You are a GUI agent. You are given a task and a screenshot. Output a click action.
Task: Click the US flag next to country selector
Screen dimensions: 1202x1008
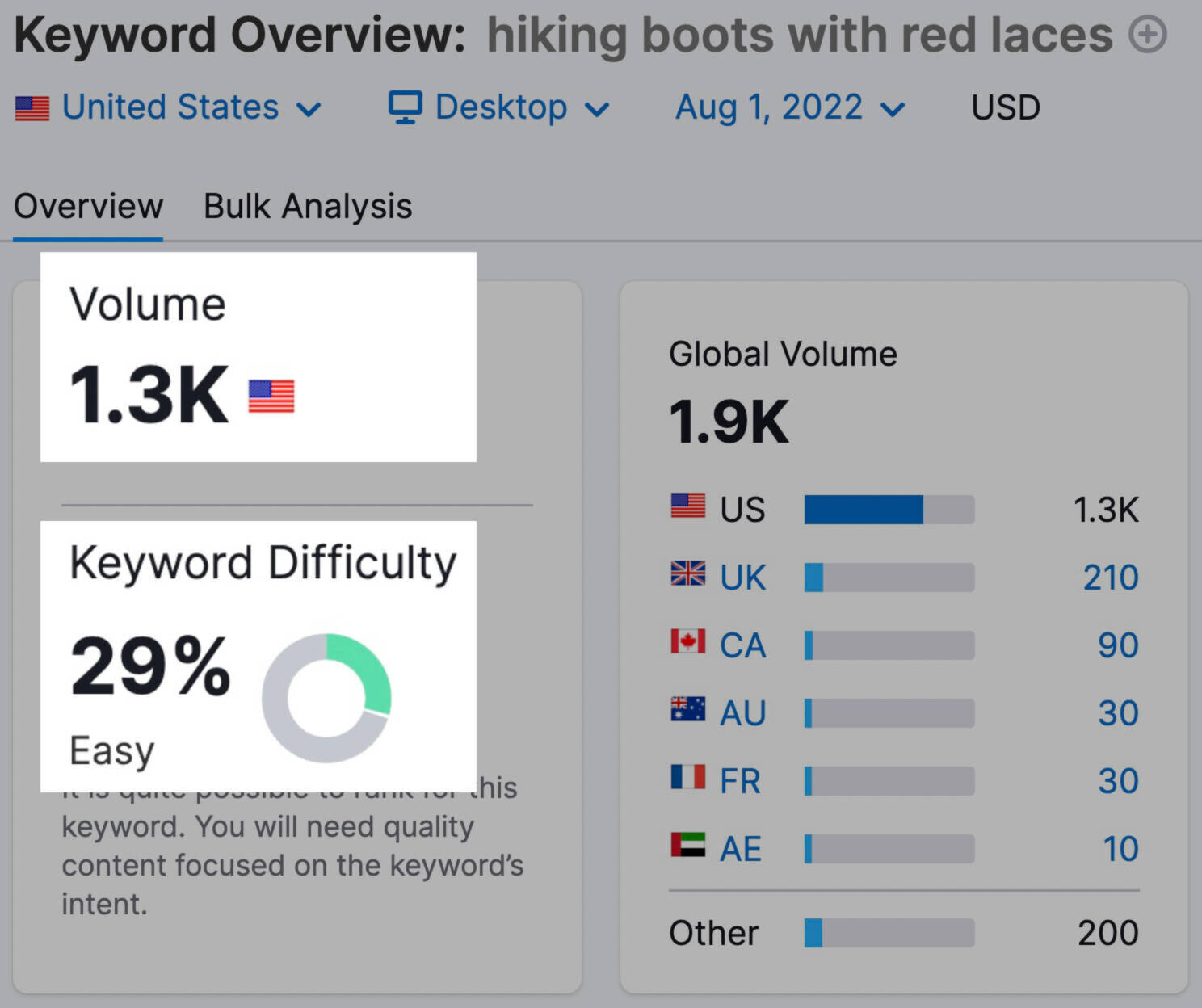point(32,108)
